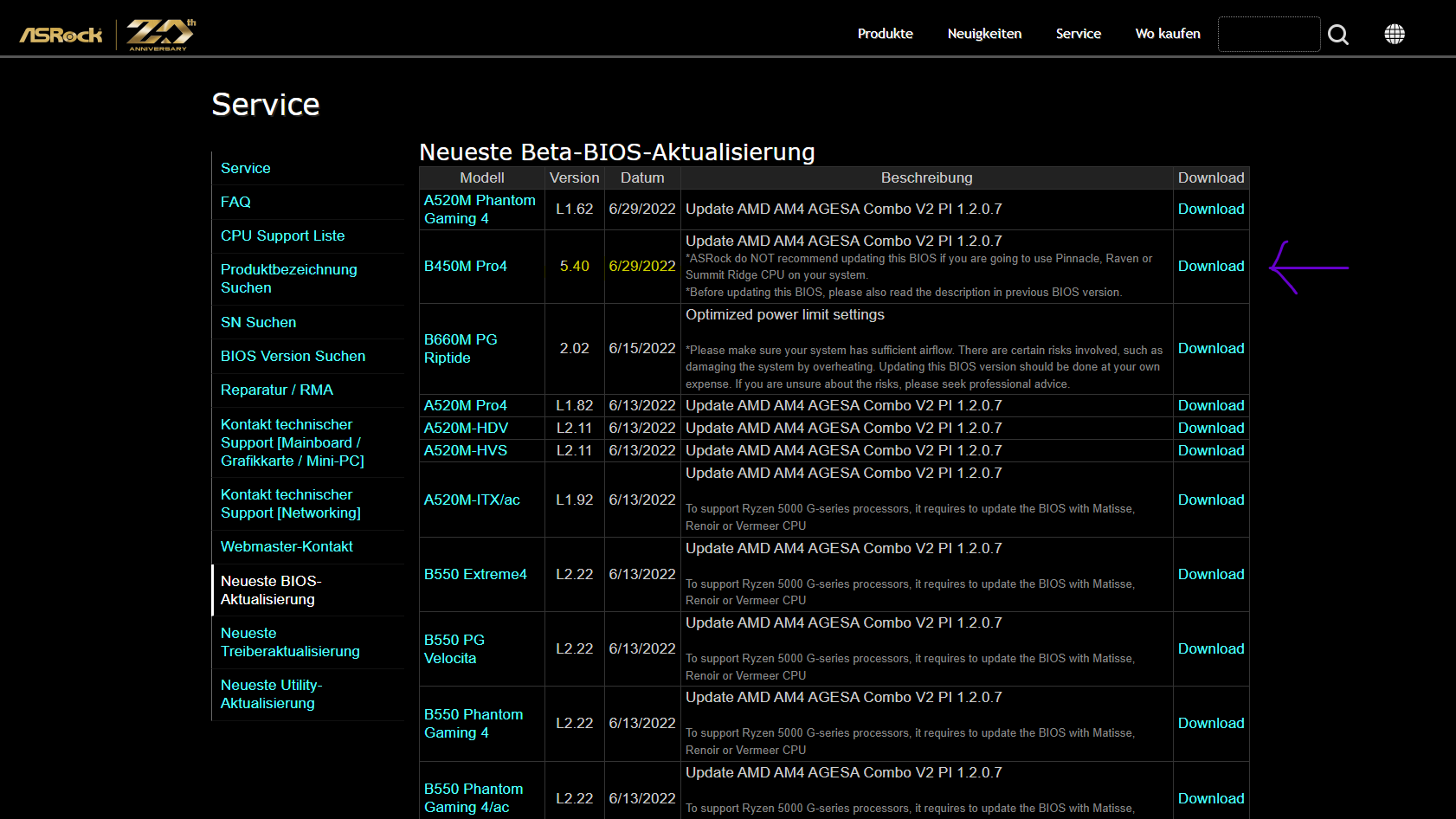Viewport: 1456px width, 819px height.
Task: Click version 5.40 in B450M Pro4 row
Action: tap(575, 266)
